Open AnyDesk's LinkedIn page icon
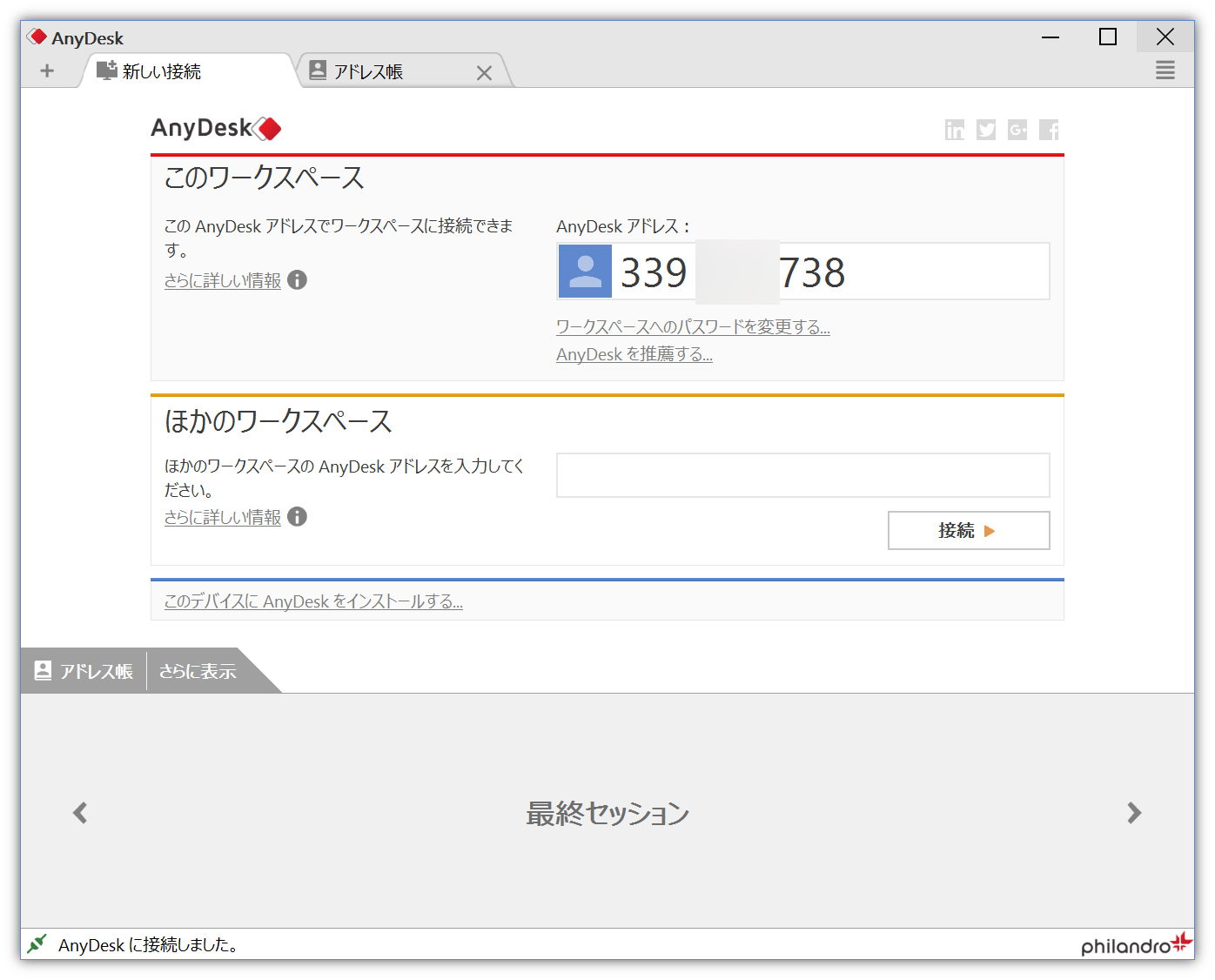 coord(954,130)
